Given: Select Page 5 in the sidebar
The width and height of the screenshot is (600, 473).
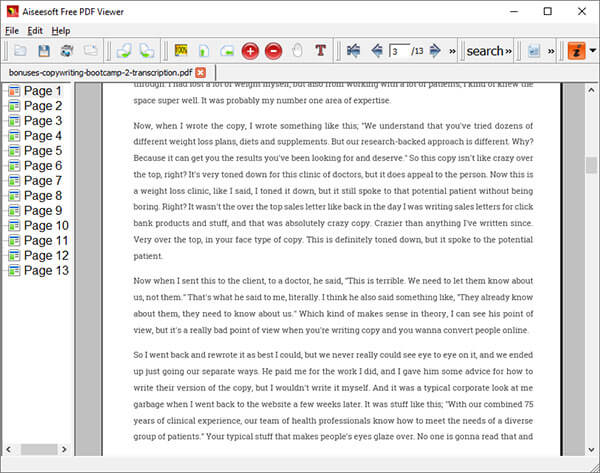Looking at the screenshot, I should [43, 150].
